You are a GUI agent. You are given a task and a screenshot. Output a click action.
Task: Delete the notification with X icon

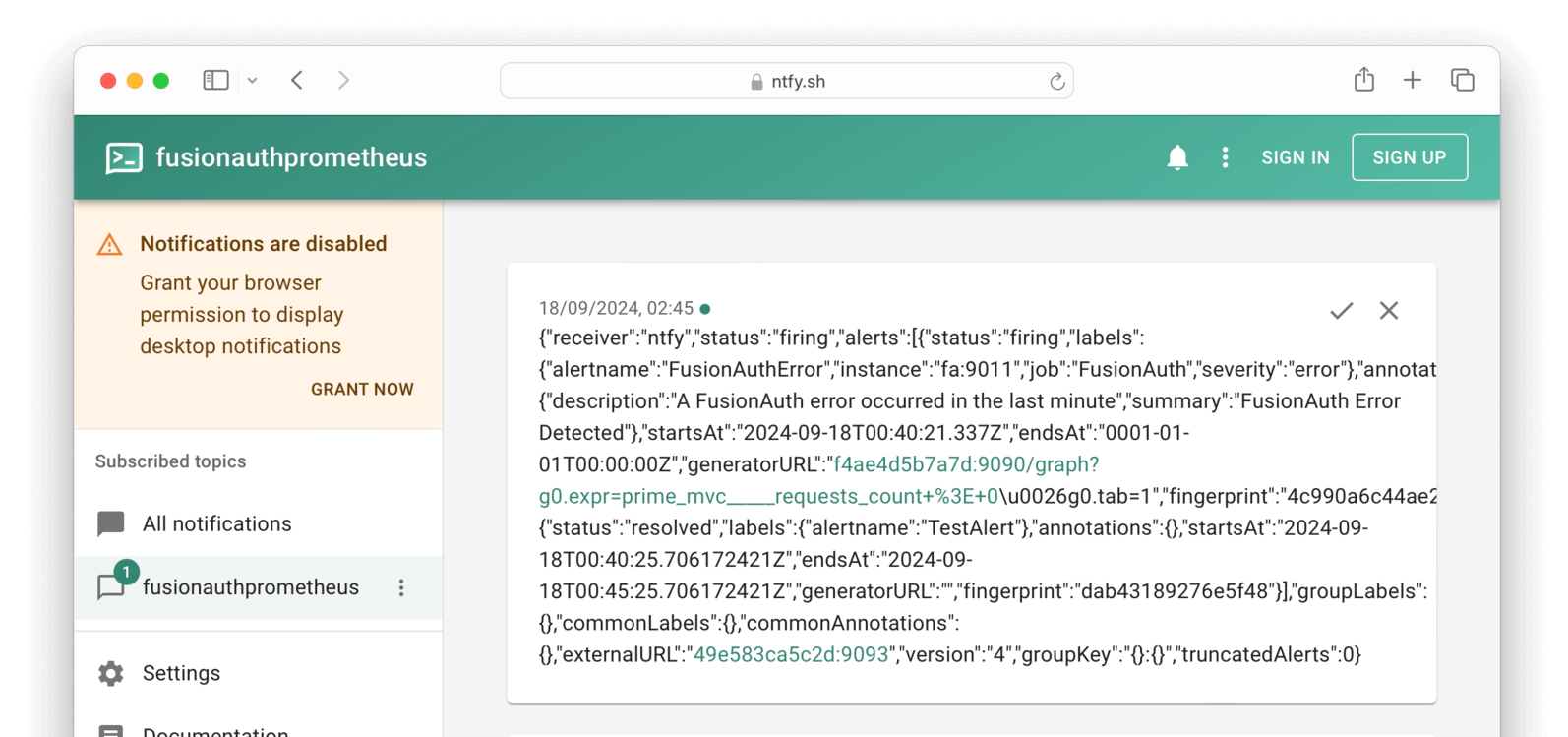pos(1388,311)
